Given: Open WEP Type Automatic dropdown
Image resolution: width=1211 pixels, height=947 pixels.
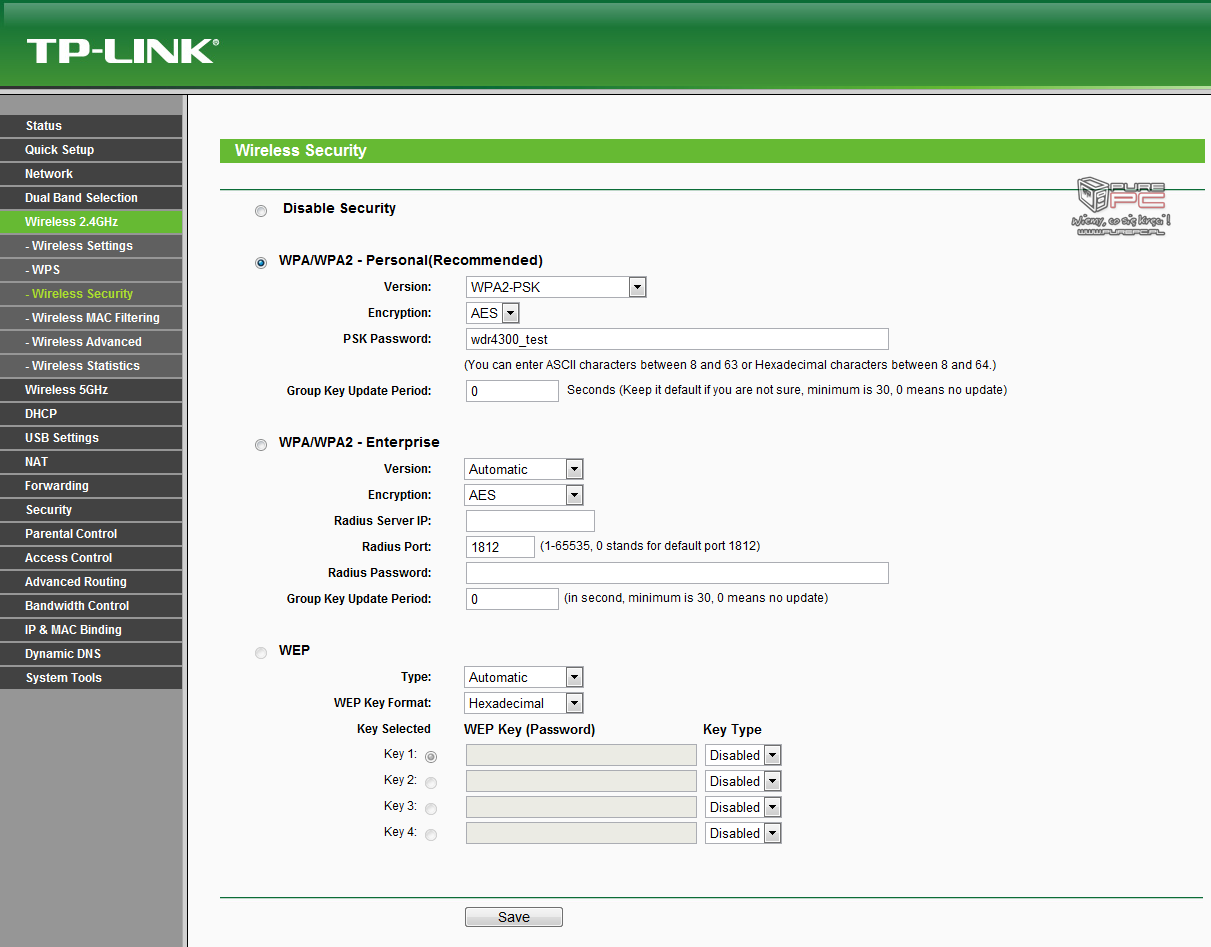Looking at the screenshot, I should tap(524, 677).
